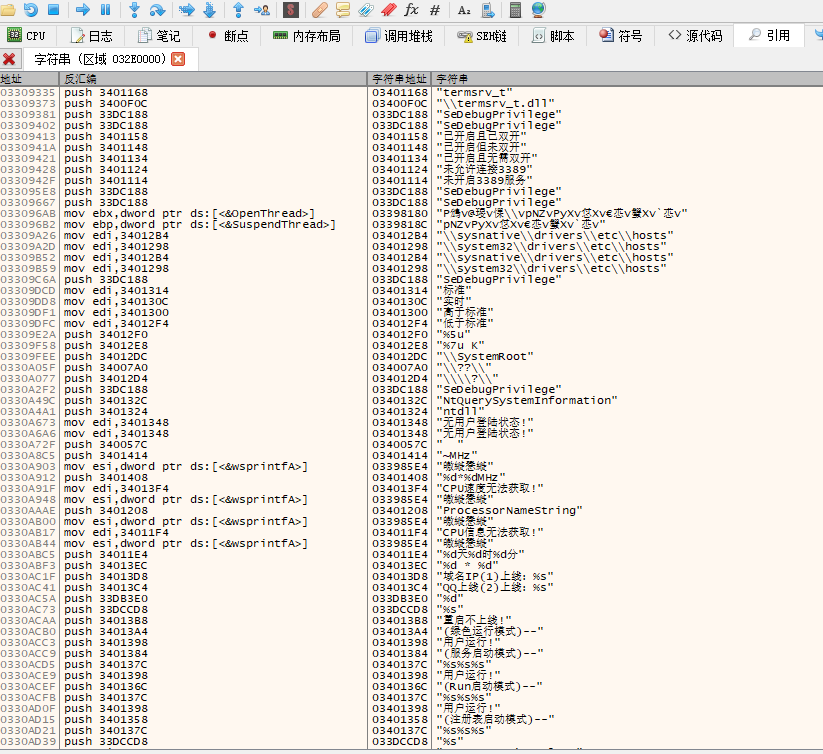The image size is (823, 754).
Task: Open the fx functions icon
Action: [411, 10]
